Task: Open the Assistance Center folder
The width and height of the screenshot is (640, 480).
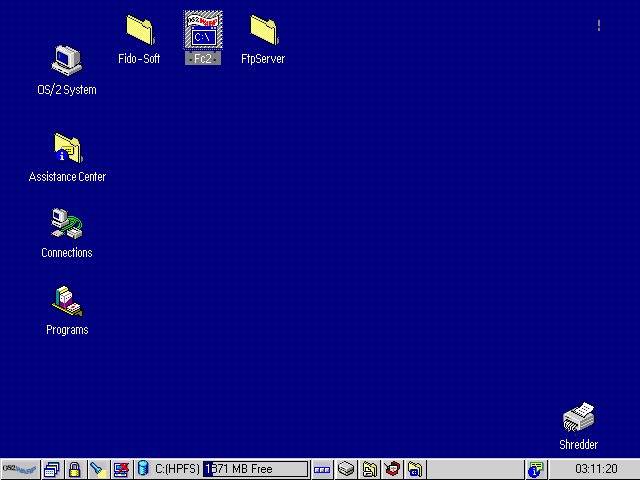Action: [68, 148]
